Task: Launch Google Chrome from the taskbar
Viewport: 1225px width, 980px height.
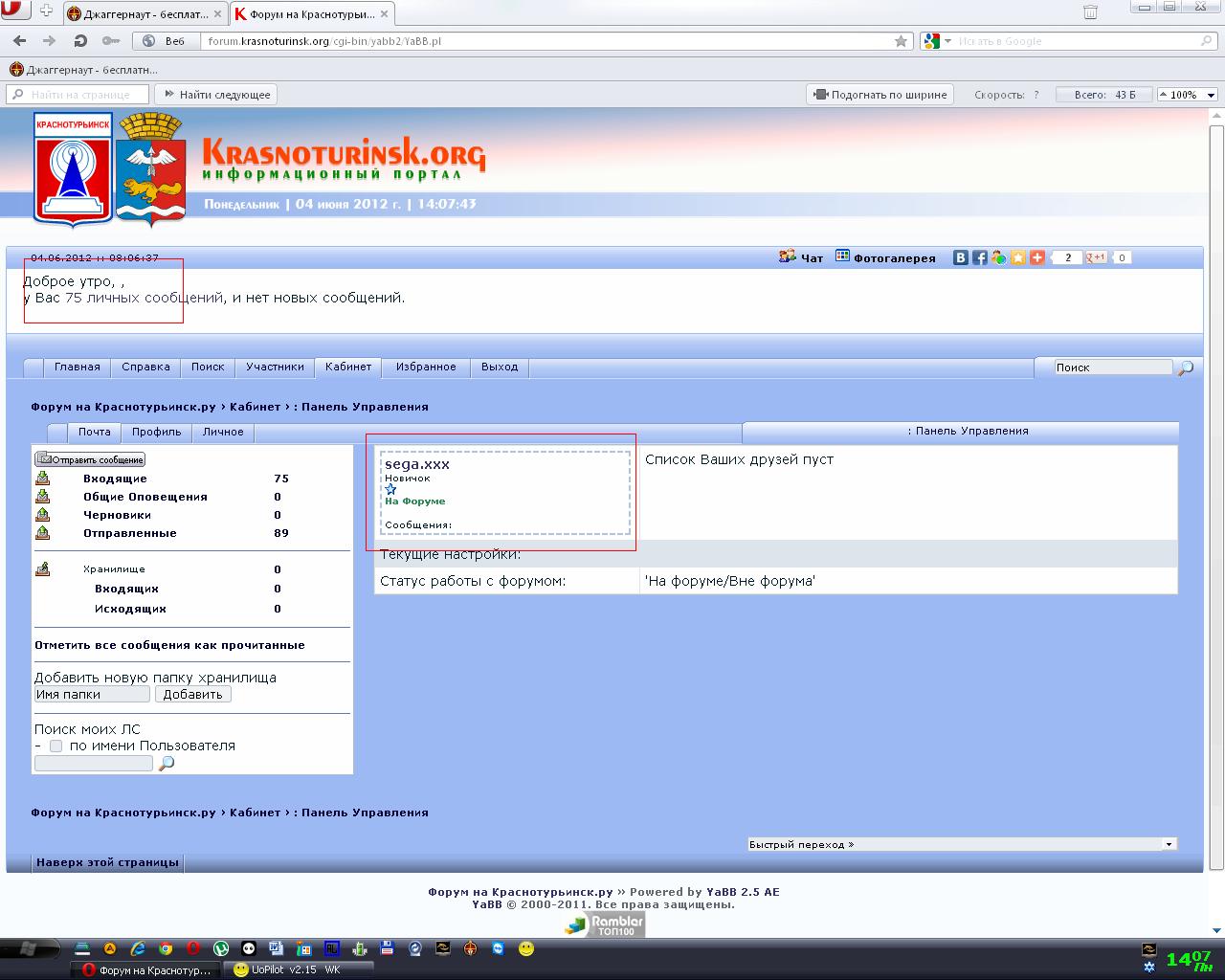Action: 166,948
